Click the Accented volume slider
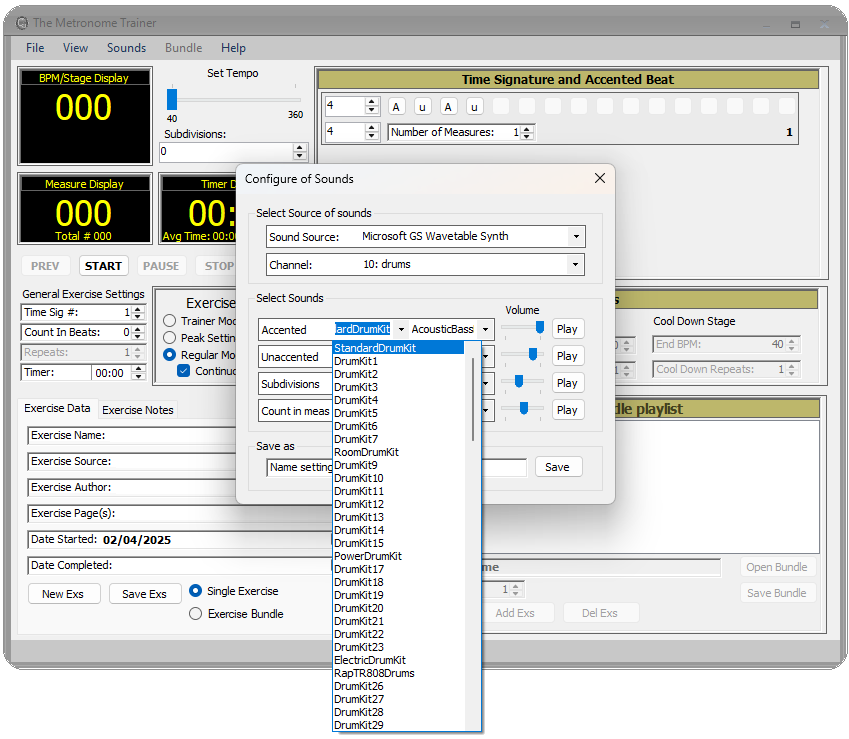Image resolution: width=849 pixels, height=739 pixels. pos(536,328)
